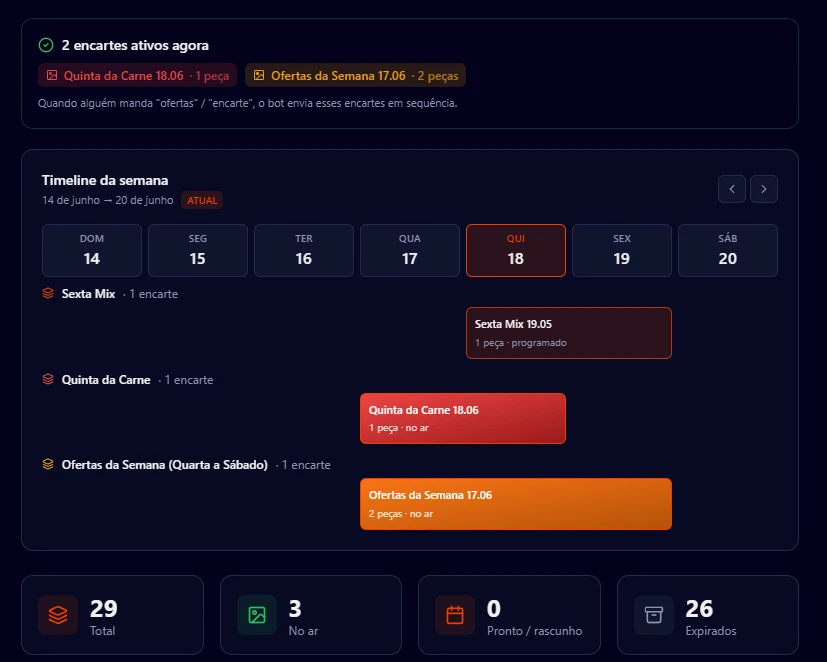Go to the previous week in timeline
This screenshot has width=827, height=662.
[x=732, y=189]
